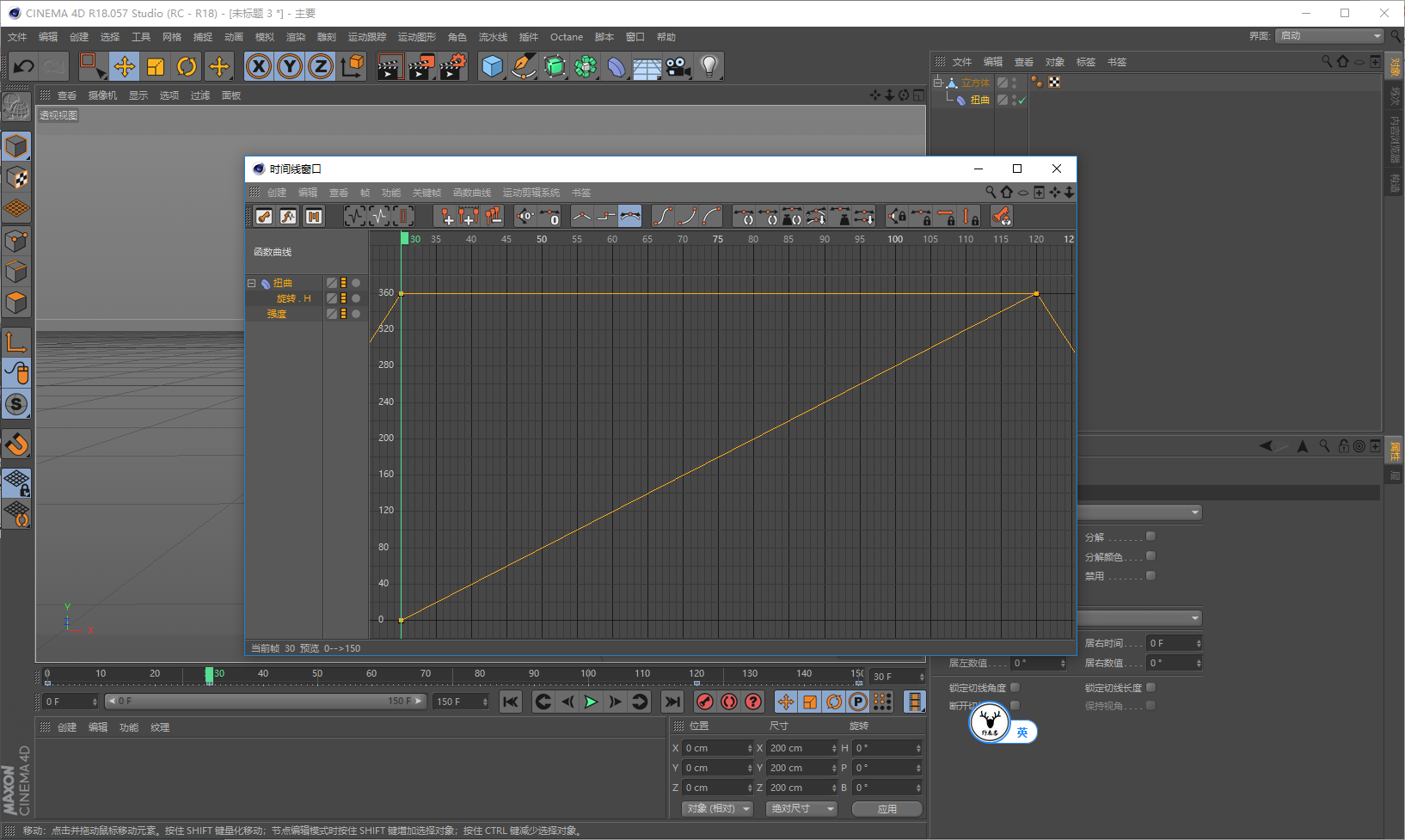Add a Cube primitive object
This screenshot has height=840, width=1405.
pyautogui.click(x=492, y=66)
